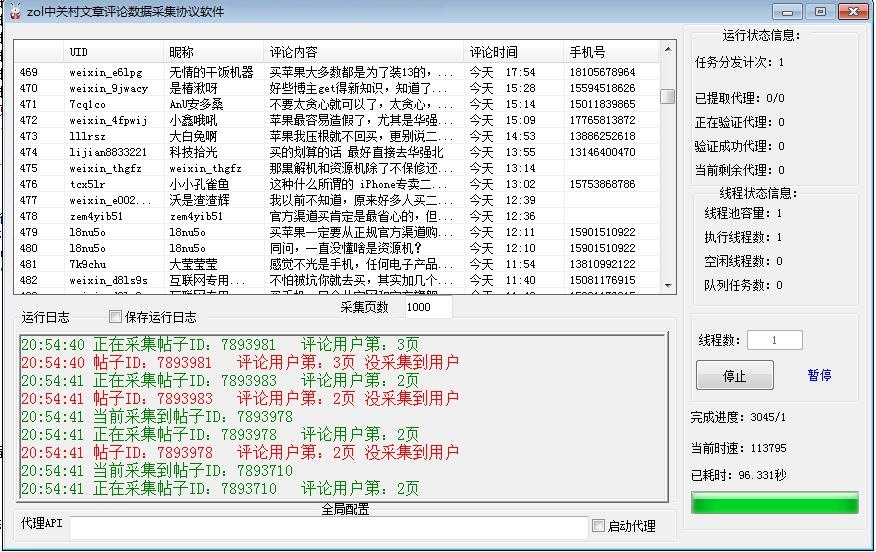Click the 暂停 link

tap(819, 376)
